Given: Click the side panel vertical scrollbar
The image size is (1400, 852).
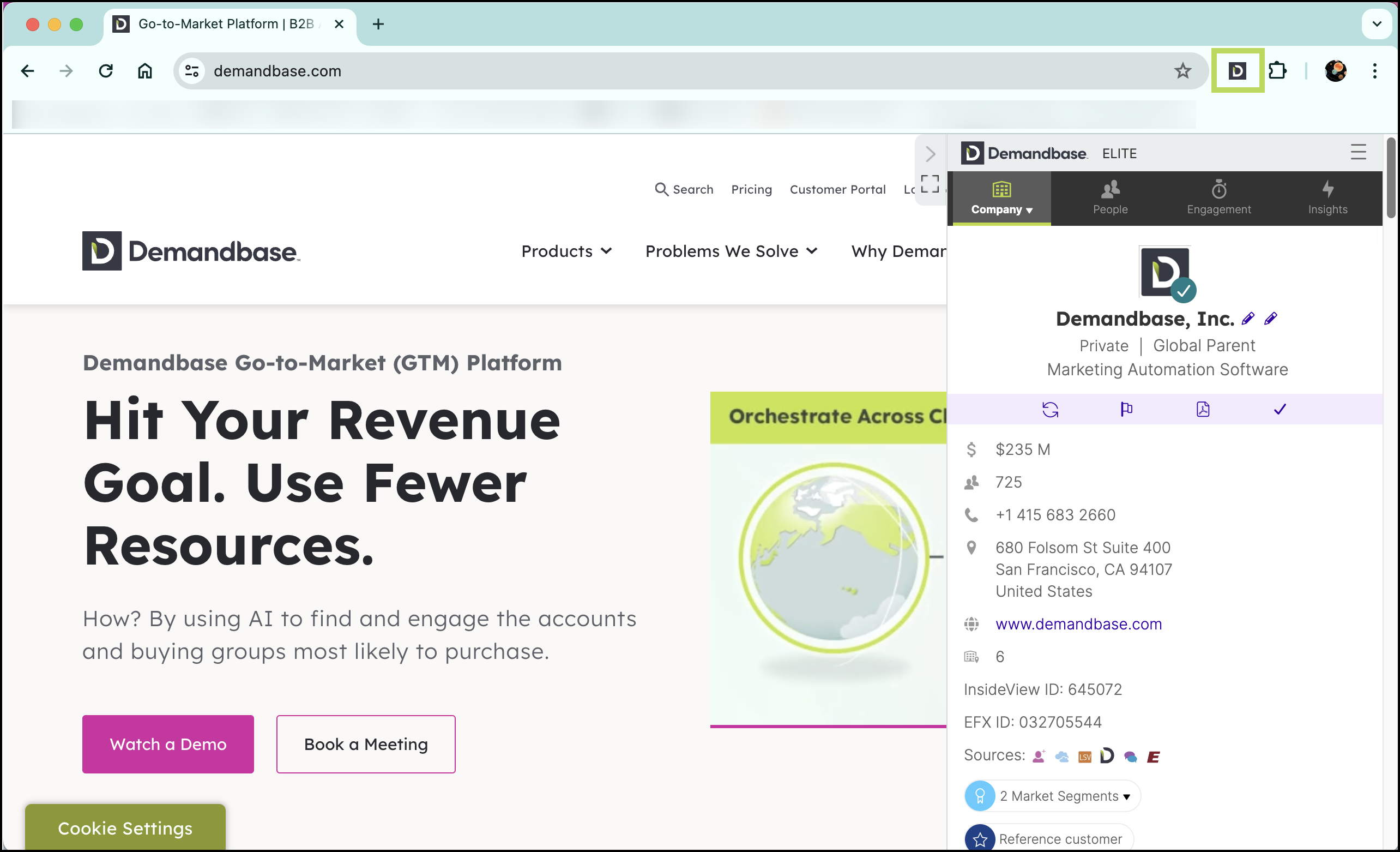Looking at the screenshot, I should tap(1391, 177).
